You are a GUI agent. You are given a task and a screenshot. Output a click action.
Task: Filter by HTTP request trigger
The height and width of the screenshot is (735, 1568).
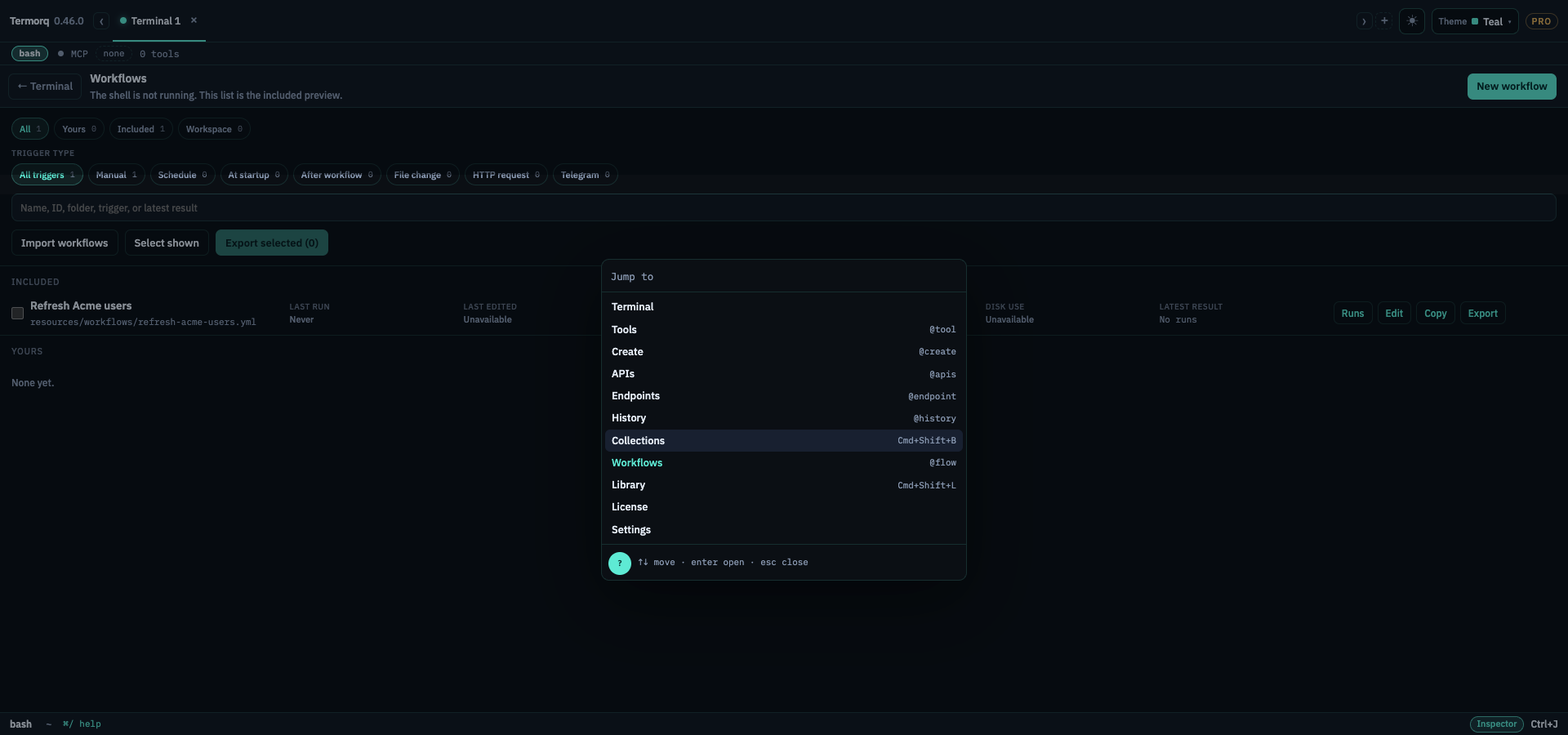(506, 175)
